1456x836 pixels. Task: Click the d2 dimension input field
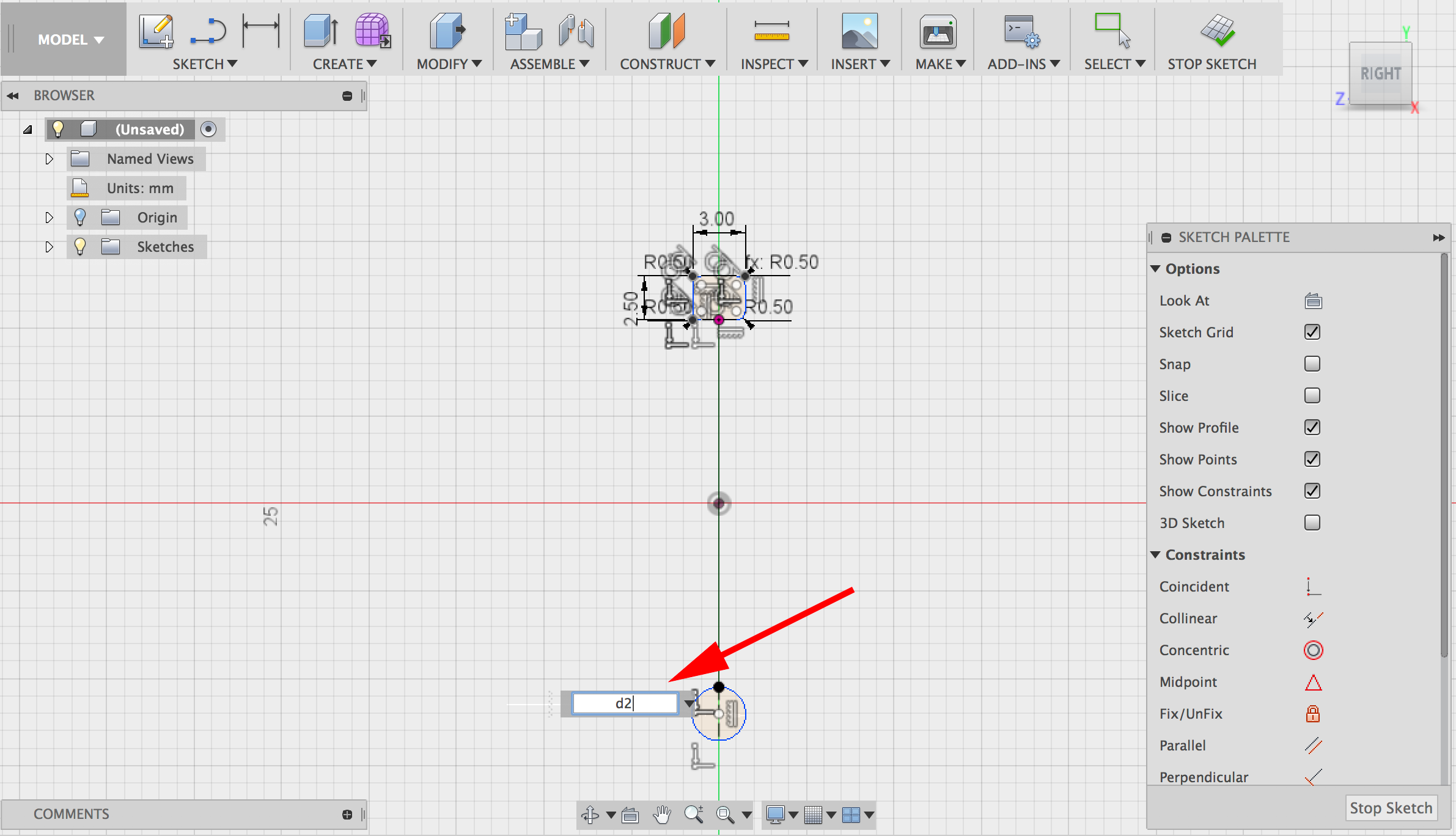click(x=625, y=703)
